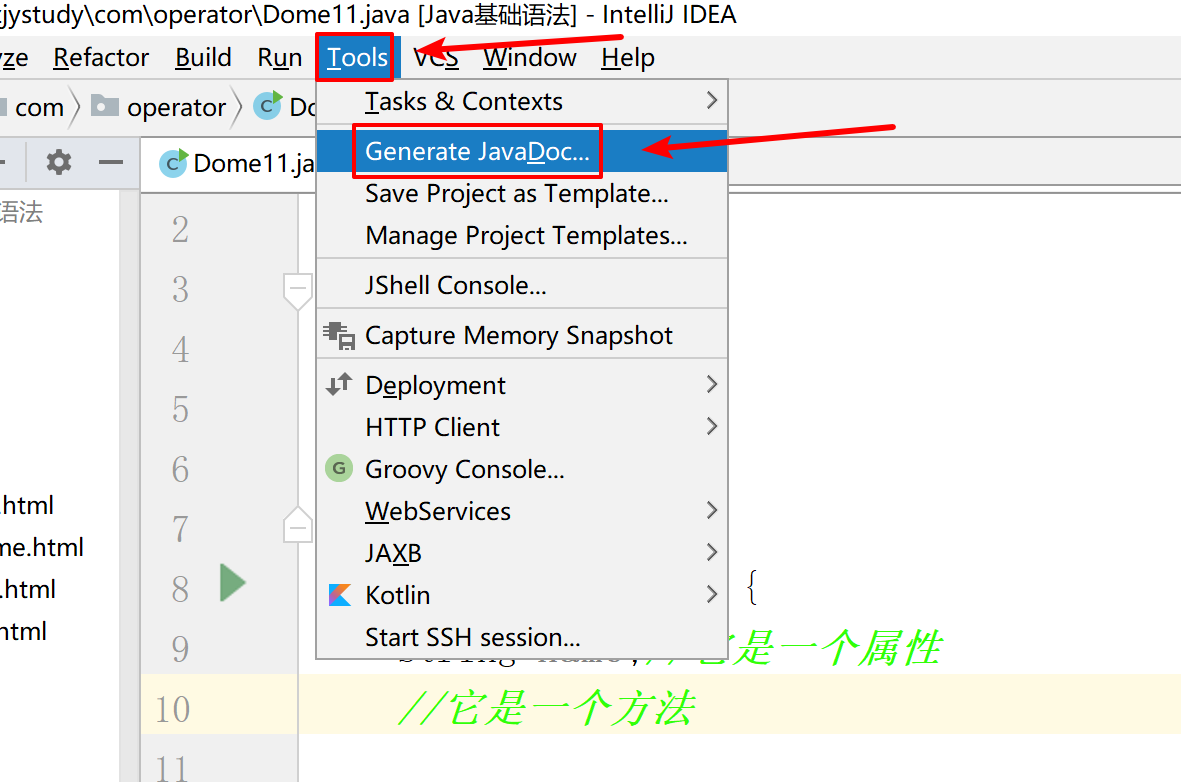The image size is (1181, 782).
Task: Click line number 5 in gutter
Action: tap(180, 409)
